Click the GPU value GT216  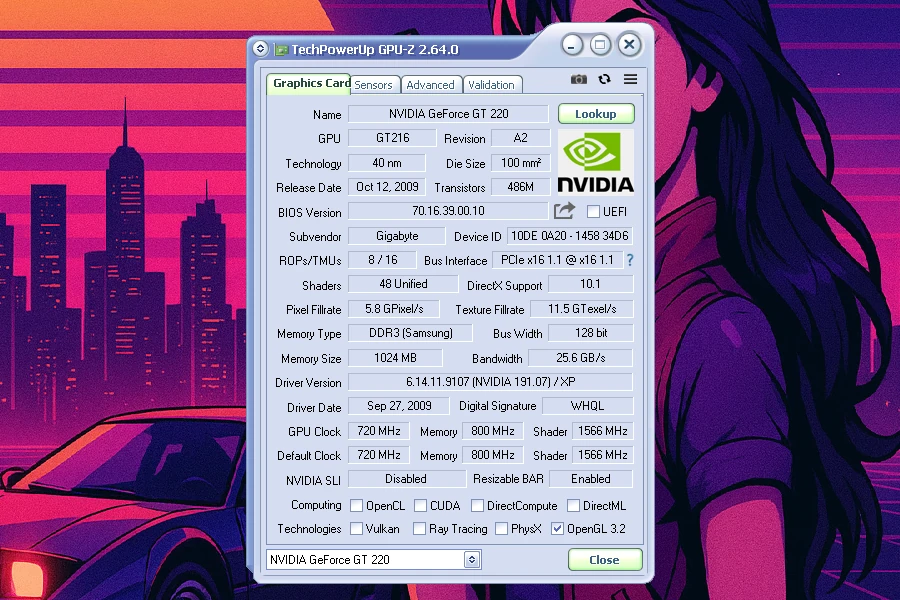(393, 138)
